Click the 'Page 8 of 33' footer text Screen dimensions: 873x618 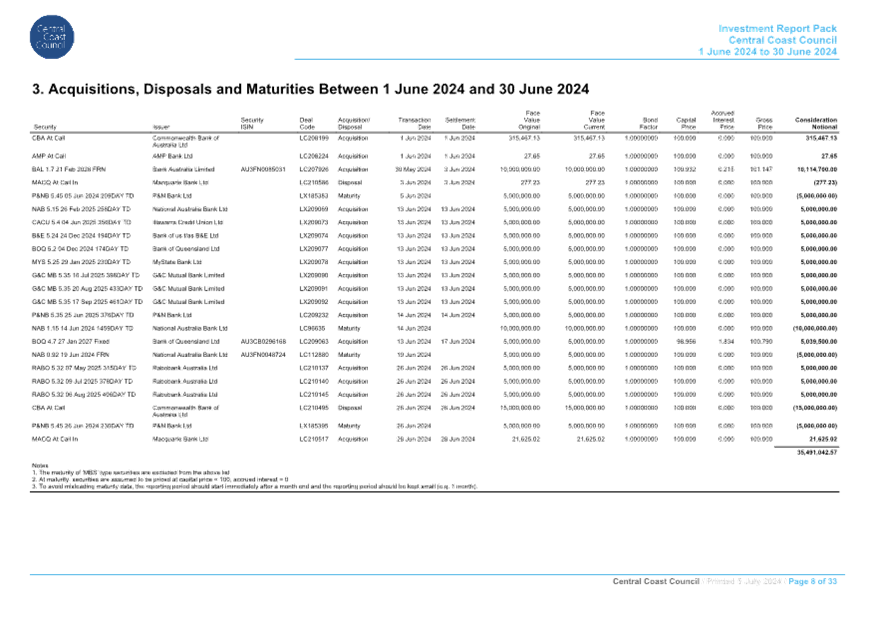coord(812,581)
